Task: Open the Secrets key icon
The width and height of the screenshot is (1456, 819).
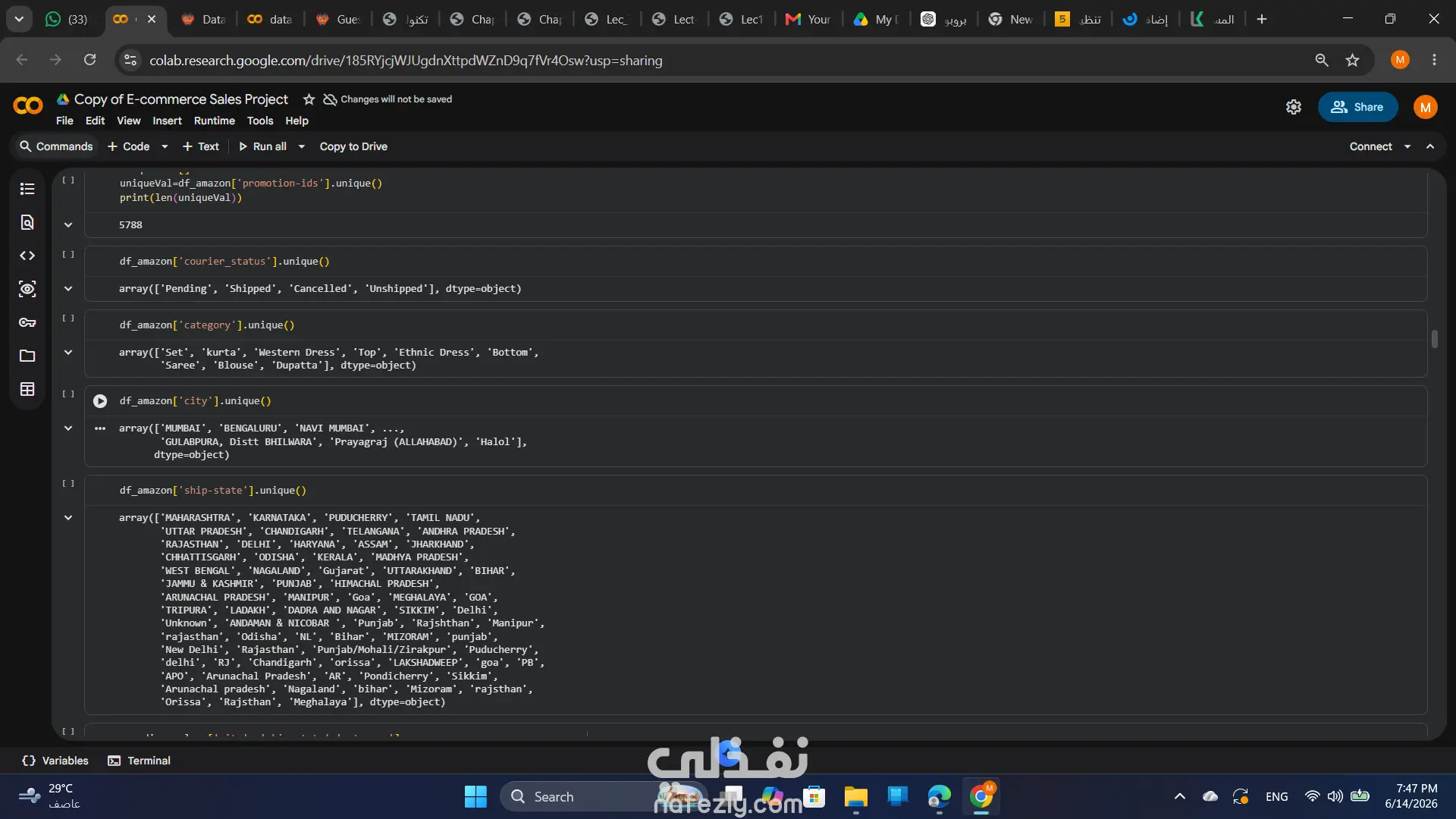Action: coord(27,322)
